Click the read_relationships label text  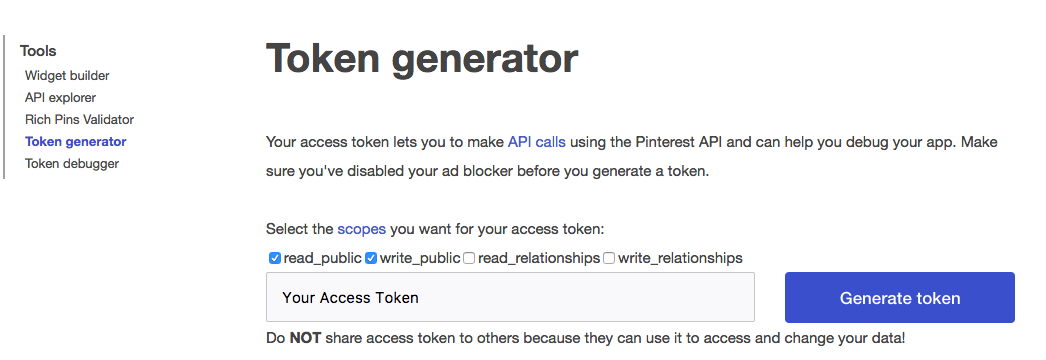(539, 258)
